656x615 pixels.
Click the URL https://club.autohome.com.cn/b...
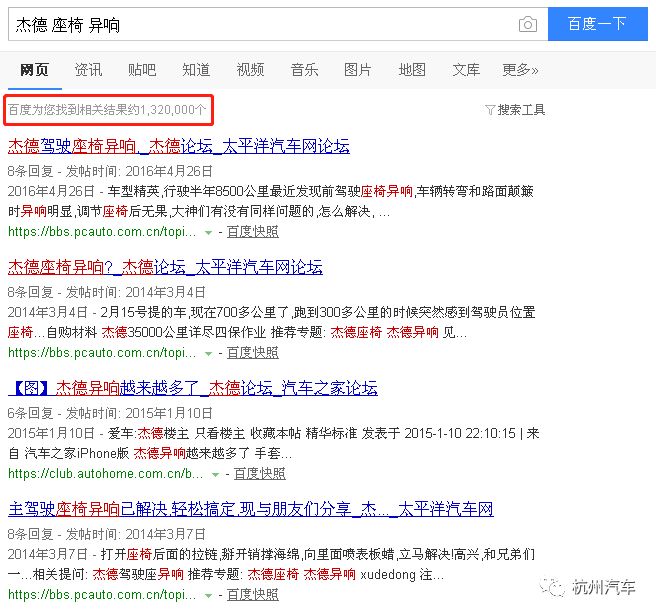coord(105,474)
